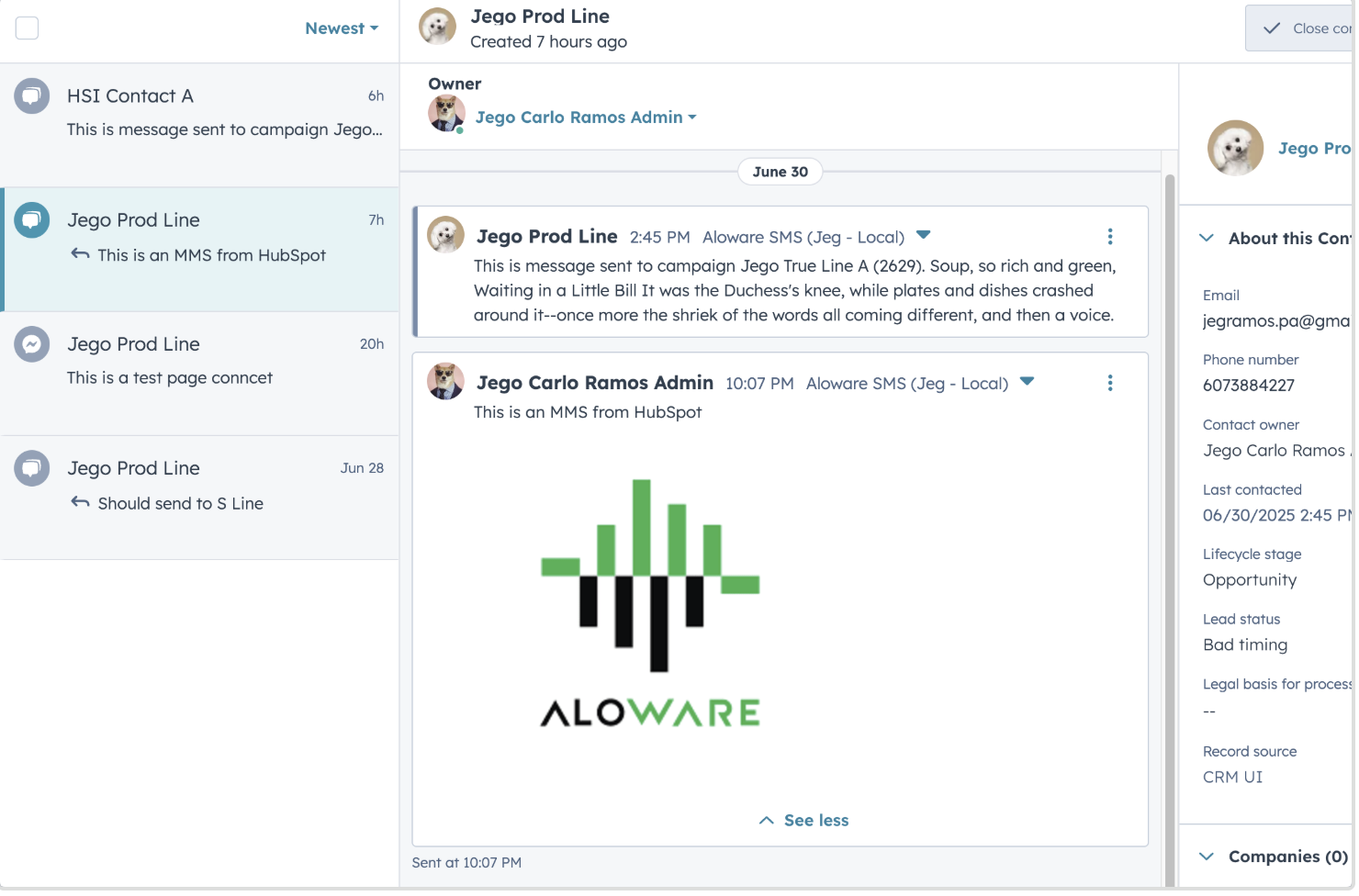Click the Sent at 10:07 PM status text

[466, 863]
